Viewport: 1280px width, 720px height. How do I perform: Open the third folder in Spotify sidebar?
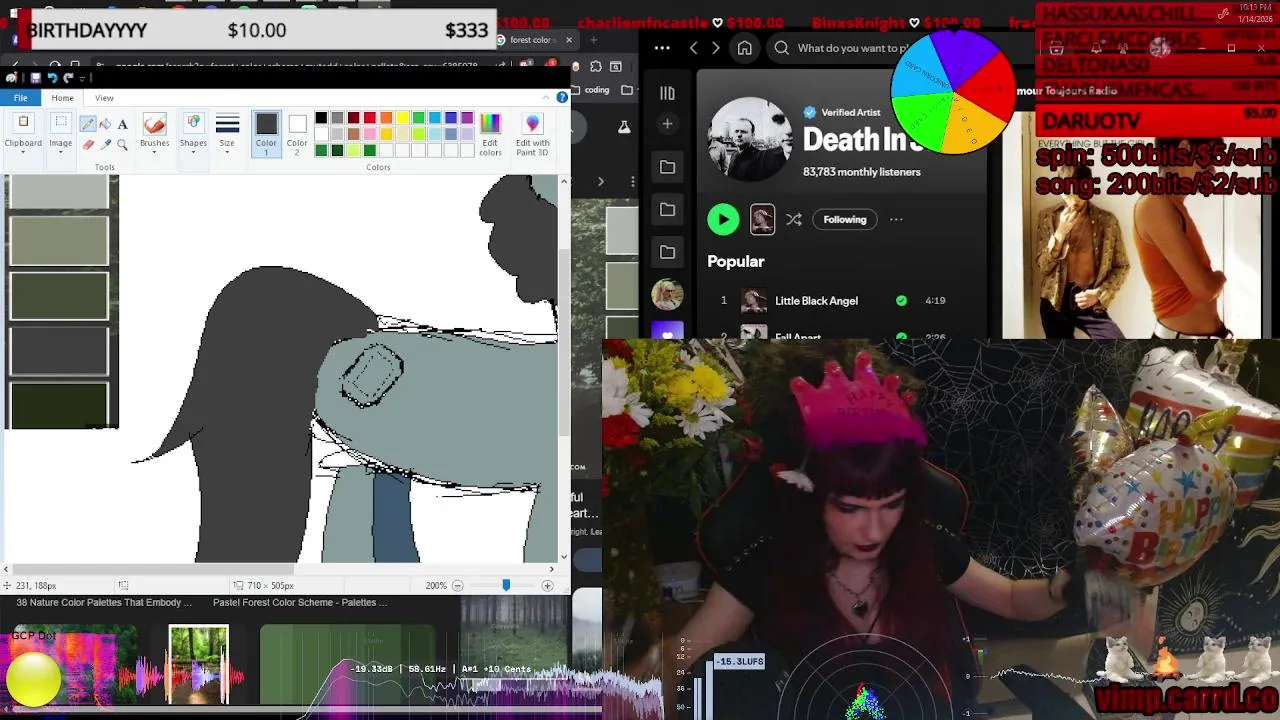click(667, 252)
